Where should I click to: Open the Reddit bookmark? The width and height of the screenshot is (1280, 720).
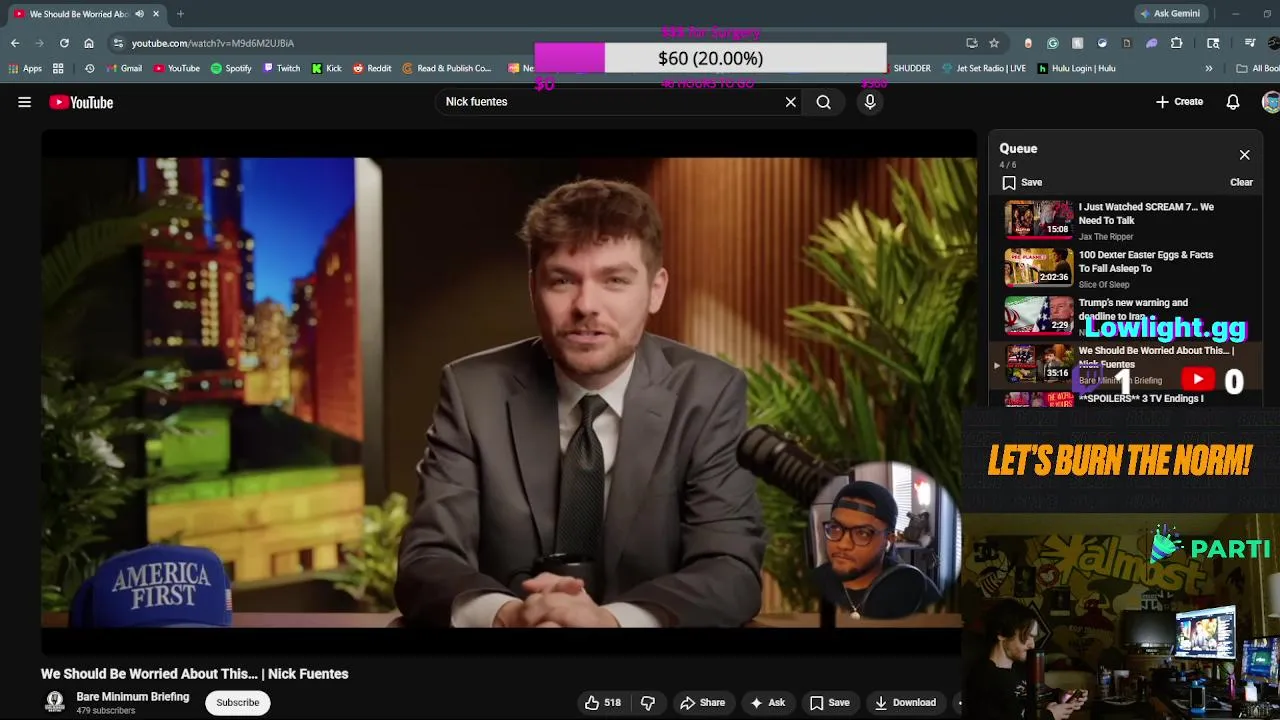click(x=372, y=69)
